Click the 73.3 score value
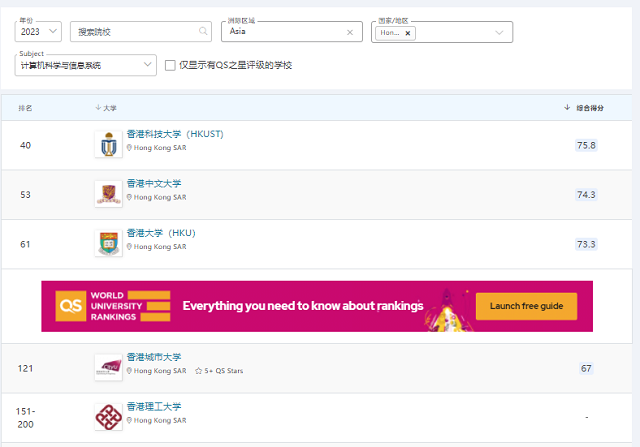The image size is (640, 447). coord(586,244)
